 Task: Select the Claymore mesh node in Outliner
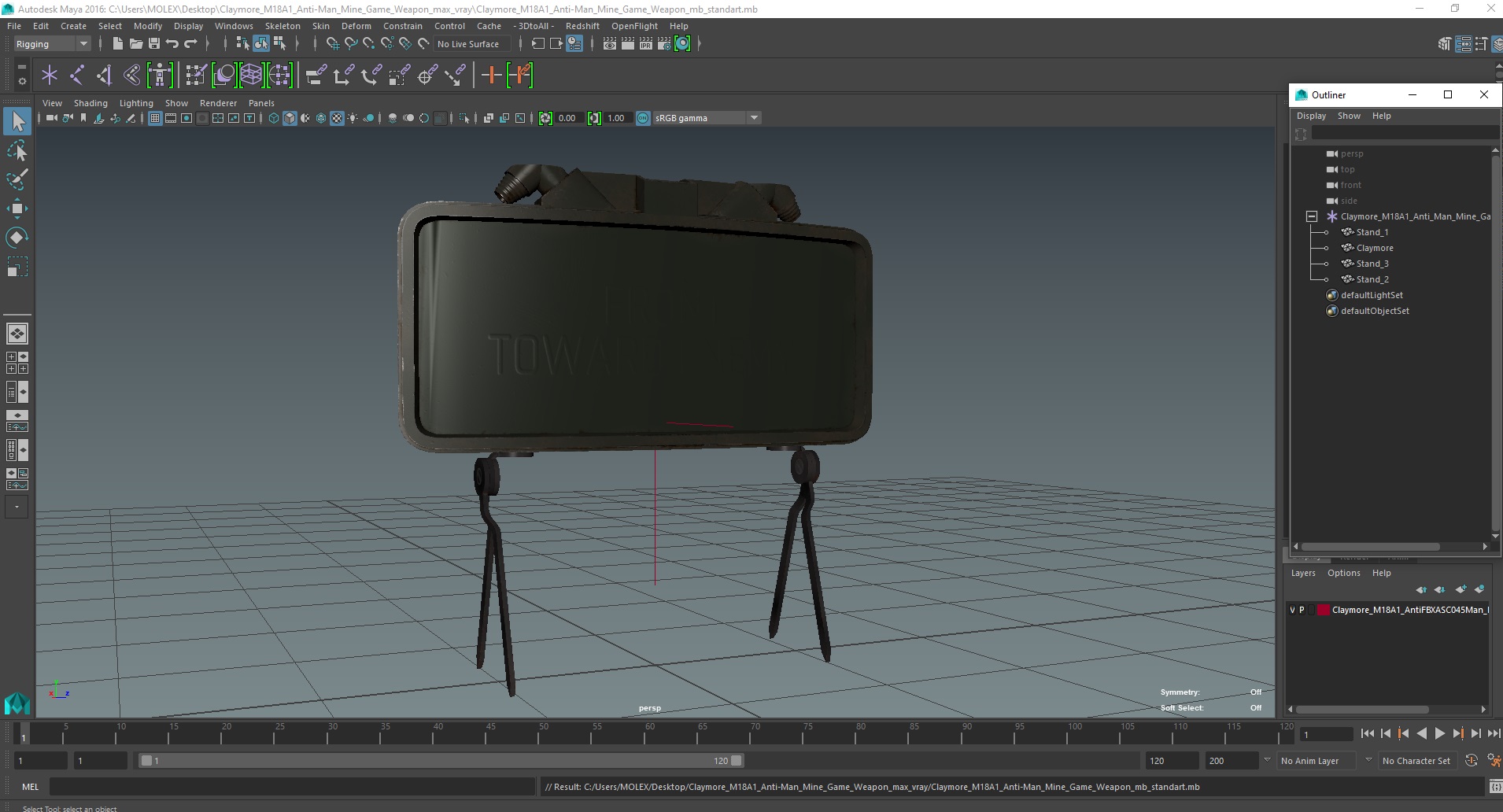(1375, 248)
